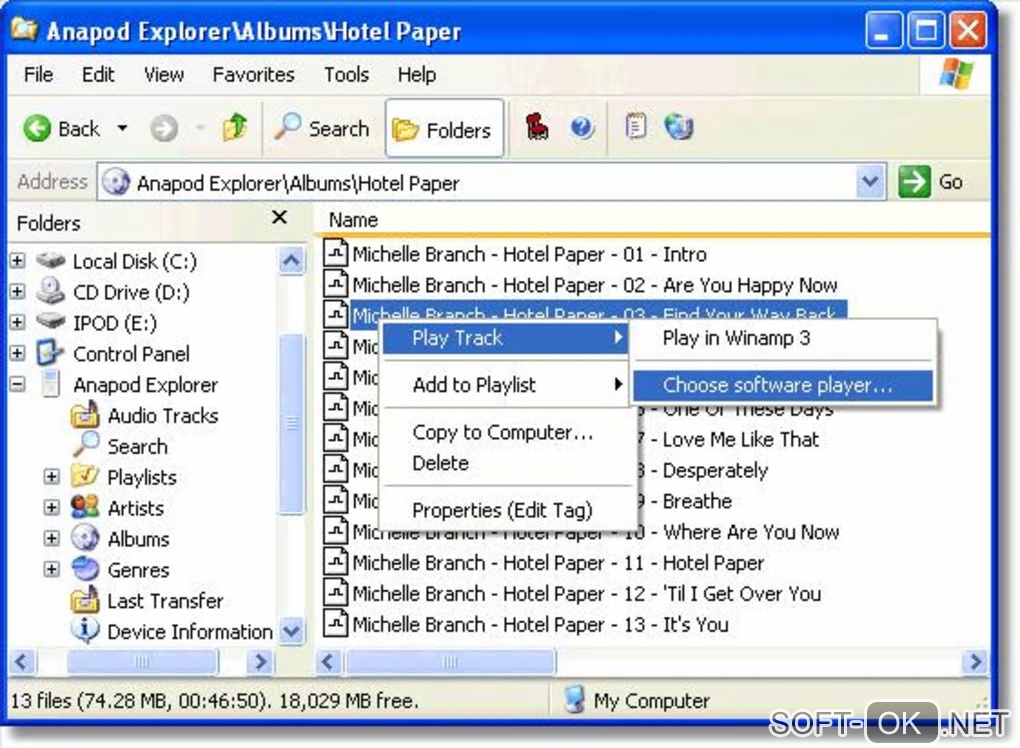This screenshot has width=1020, height=748.
Task: Open the Edit menu
Action: [x=98, y=75]
